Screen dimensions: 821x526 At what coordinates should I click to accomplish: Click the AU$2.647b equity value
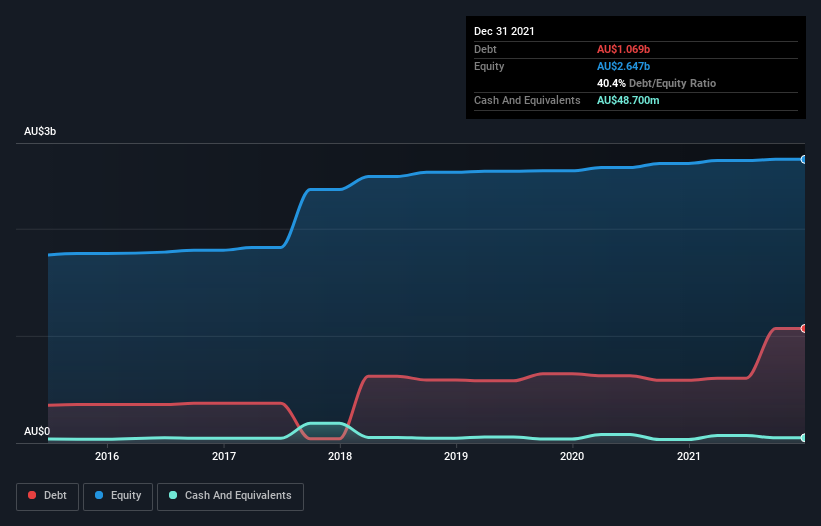[624, 66]
